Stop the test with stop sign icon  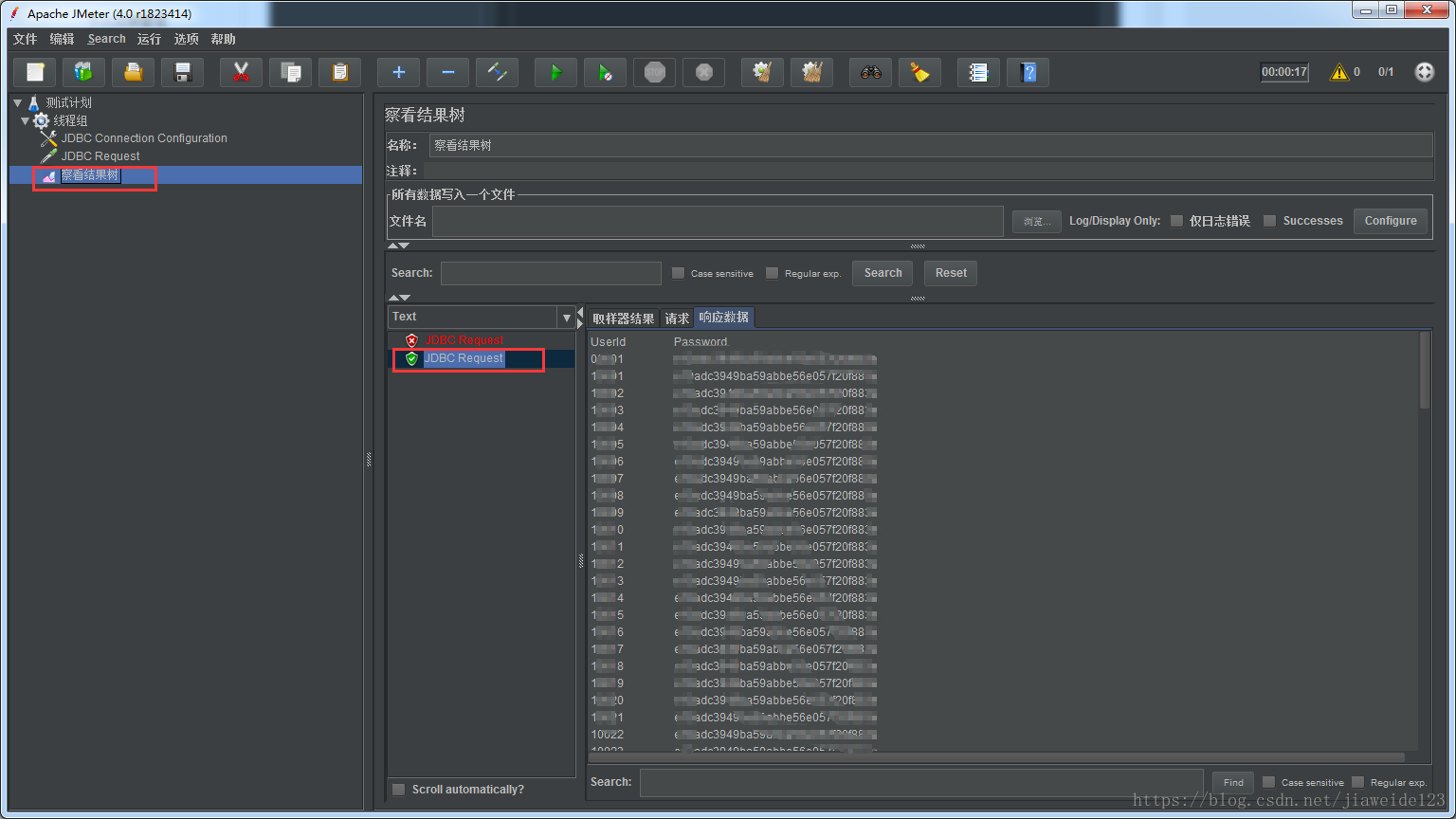click(655, 72)
